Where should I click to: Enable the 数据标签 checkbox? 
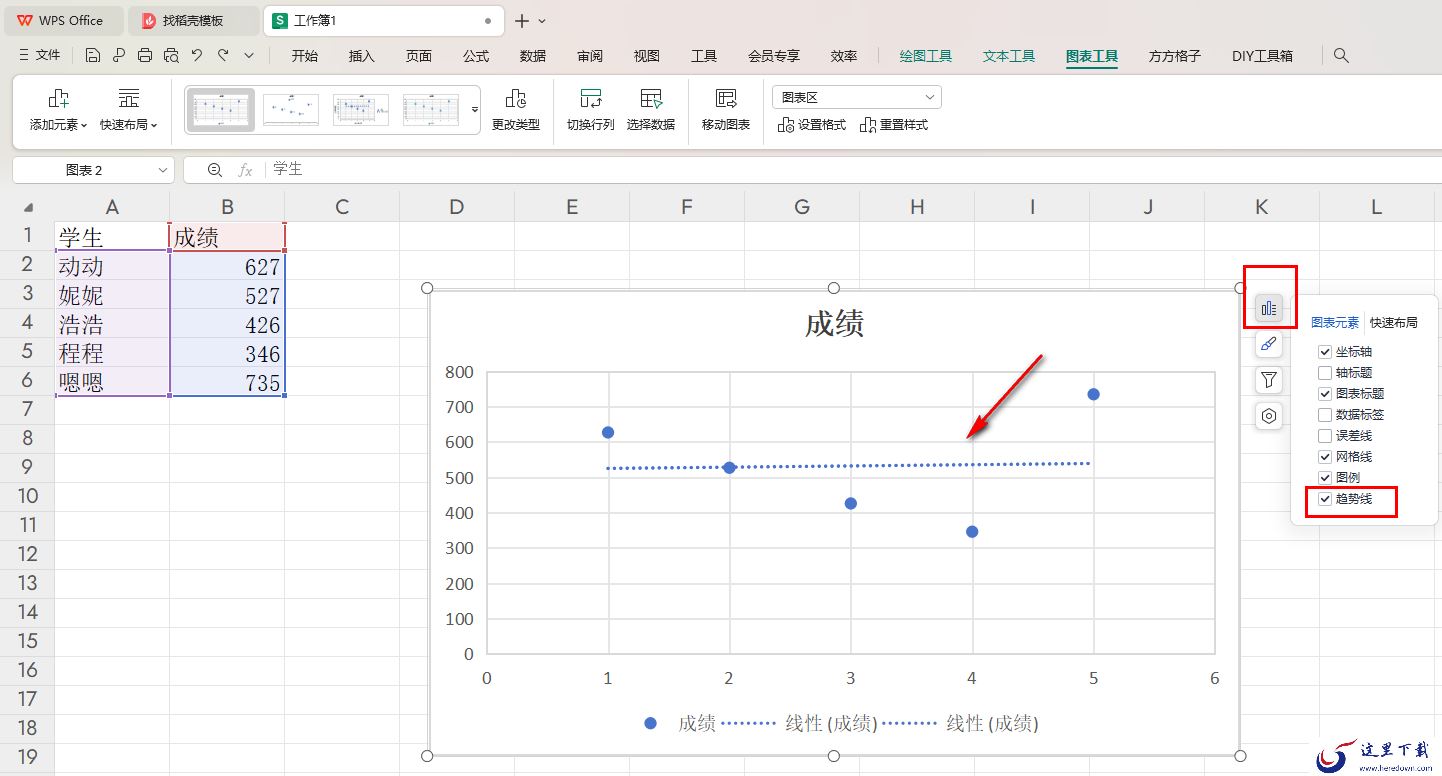coord(1325,415)
